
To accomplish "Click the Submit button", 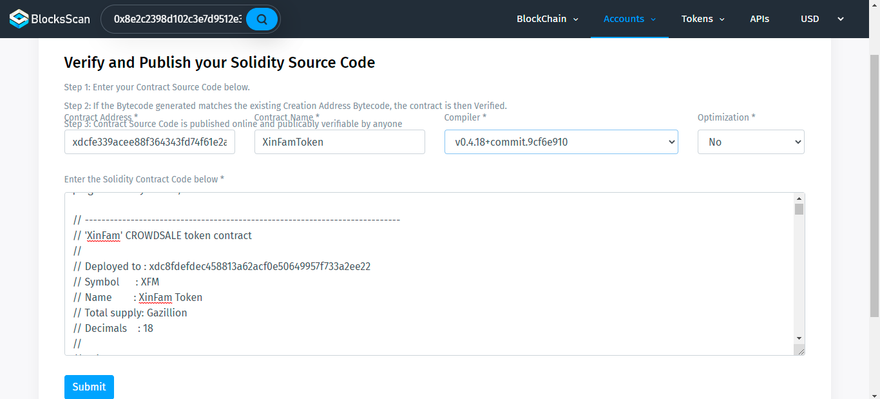I will click(89, 387).
